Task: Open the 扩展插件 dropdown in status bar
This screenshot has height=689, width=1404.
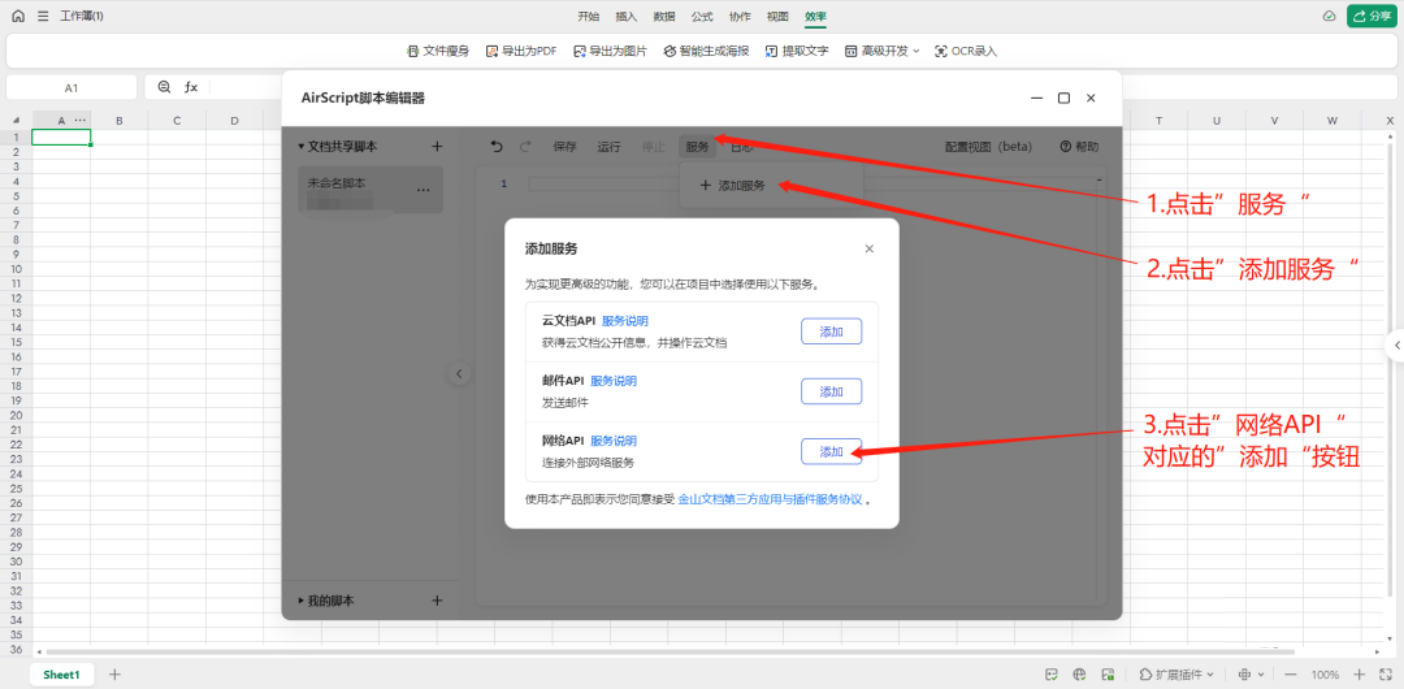Action: point(1177,675)
